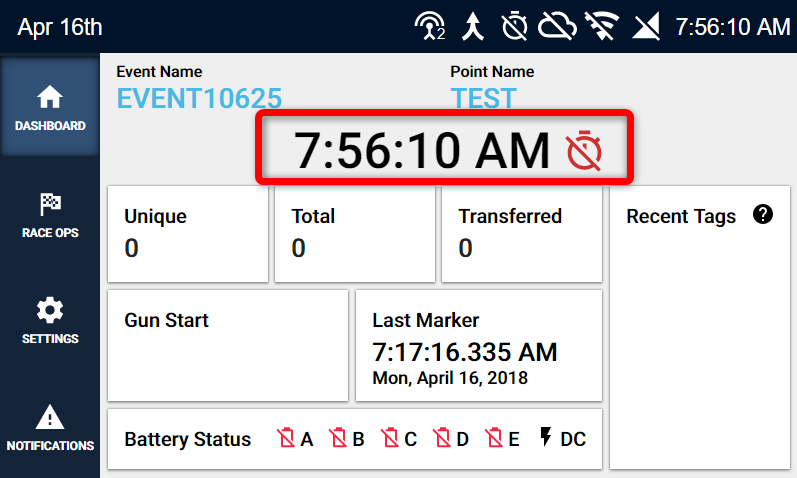Click antenna signal icon in status bar
Image resolution: width=797 pixels, height=478 pixels.
[x=430, y=27]
